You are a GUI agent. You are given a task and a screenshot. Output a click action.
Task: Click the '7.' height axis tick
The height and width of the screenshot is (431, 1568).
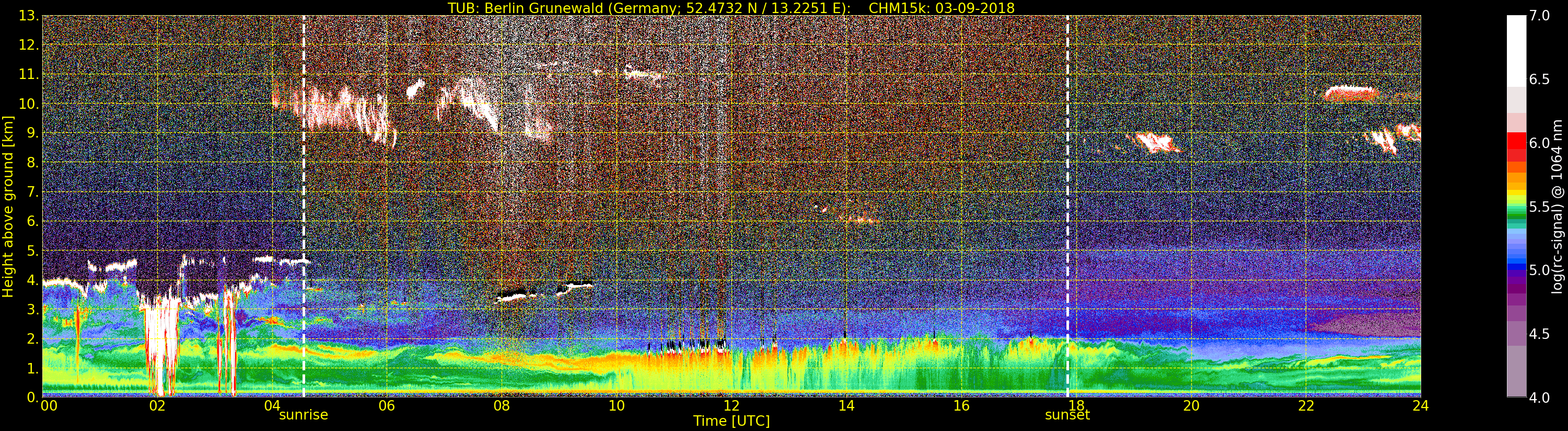(32, 192)
